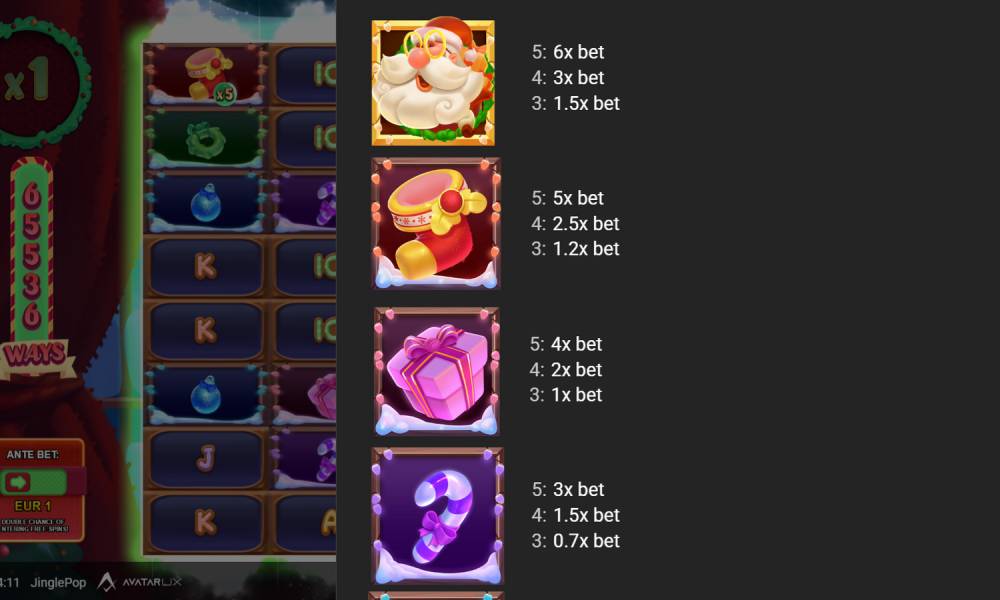Click the JinglePop game title label
This screenshot has width=1000, height=600.
[58, 583]
